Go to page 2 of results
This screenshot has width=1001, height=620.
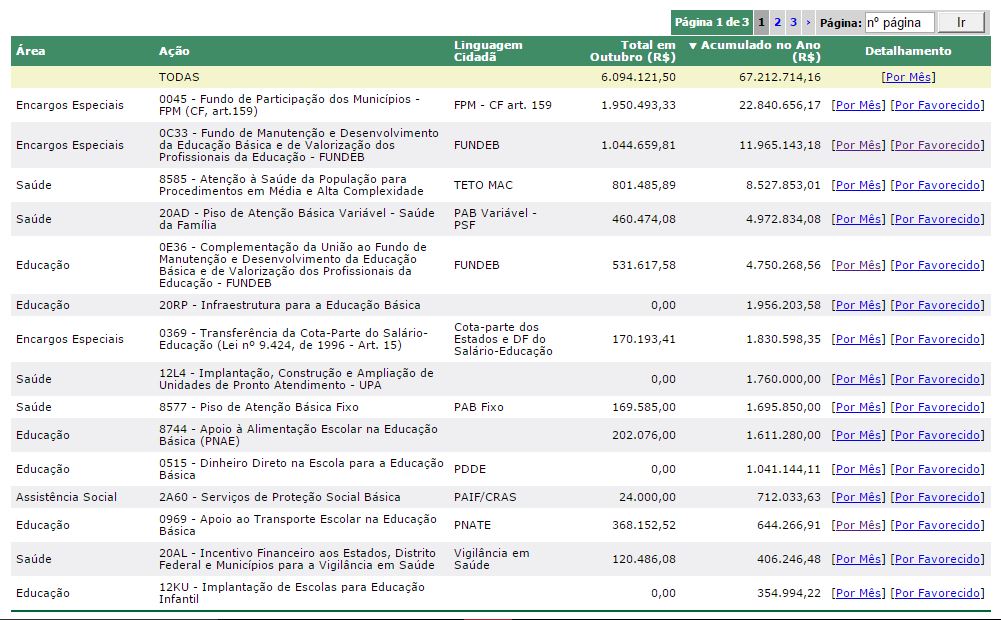click(777, 22)
